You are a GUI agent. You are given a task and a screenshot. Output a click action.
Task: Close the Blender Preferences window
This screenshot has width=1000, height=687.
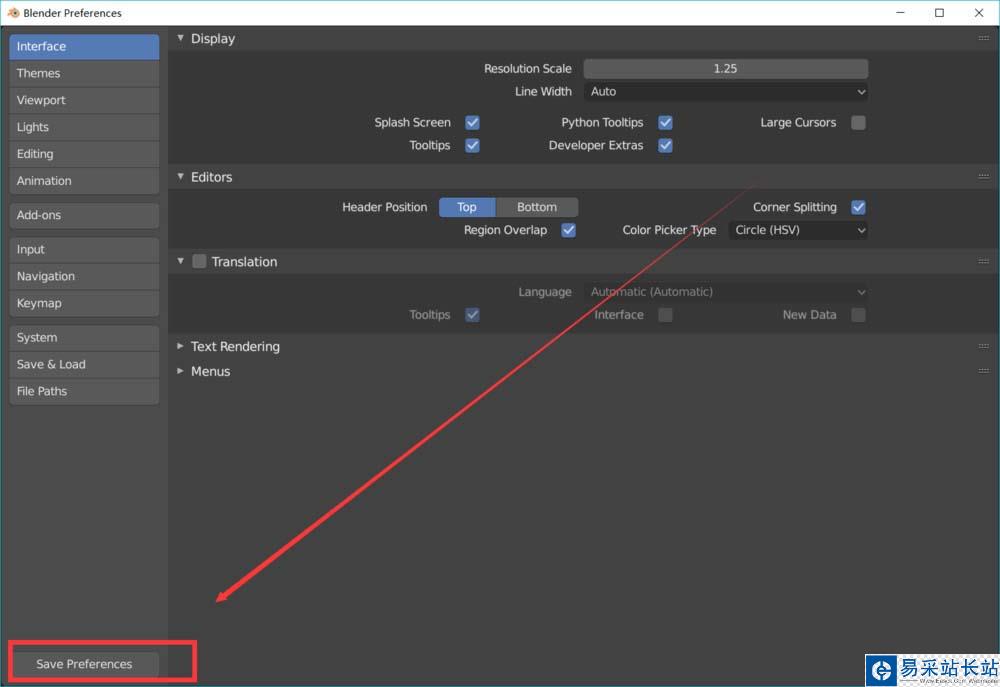(979, 13)
